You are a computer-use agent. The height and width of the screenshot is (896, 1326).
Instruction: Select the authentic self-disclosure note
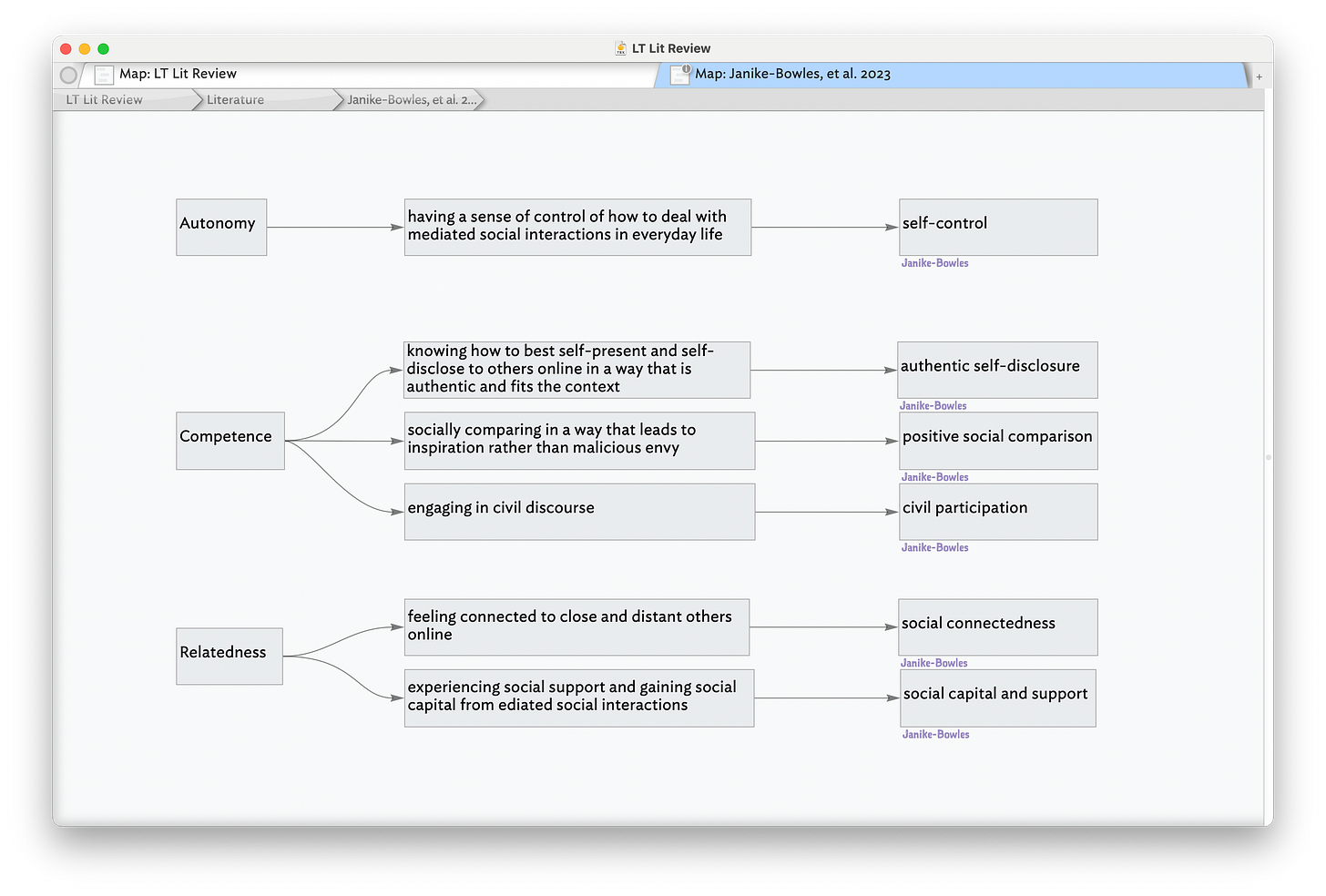click(x=997, y=370)
